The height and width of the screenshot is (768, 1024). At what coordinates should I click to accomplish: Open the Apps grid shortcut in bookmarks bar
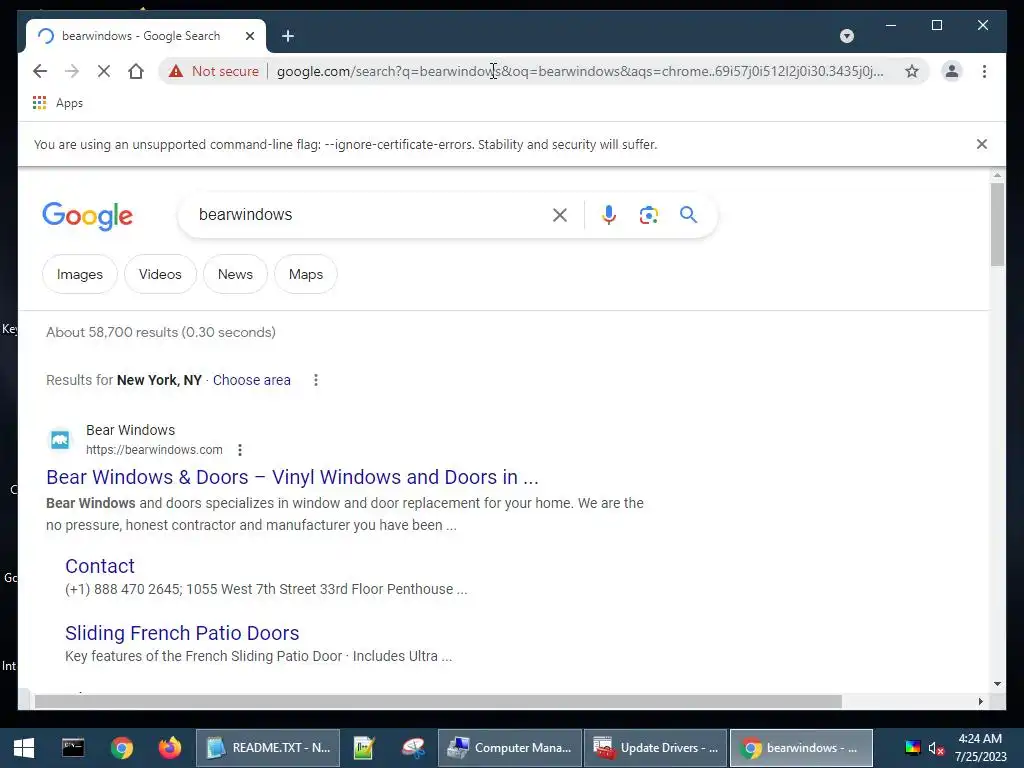pos(39,103)
